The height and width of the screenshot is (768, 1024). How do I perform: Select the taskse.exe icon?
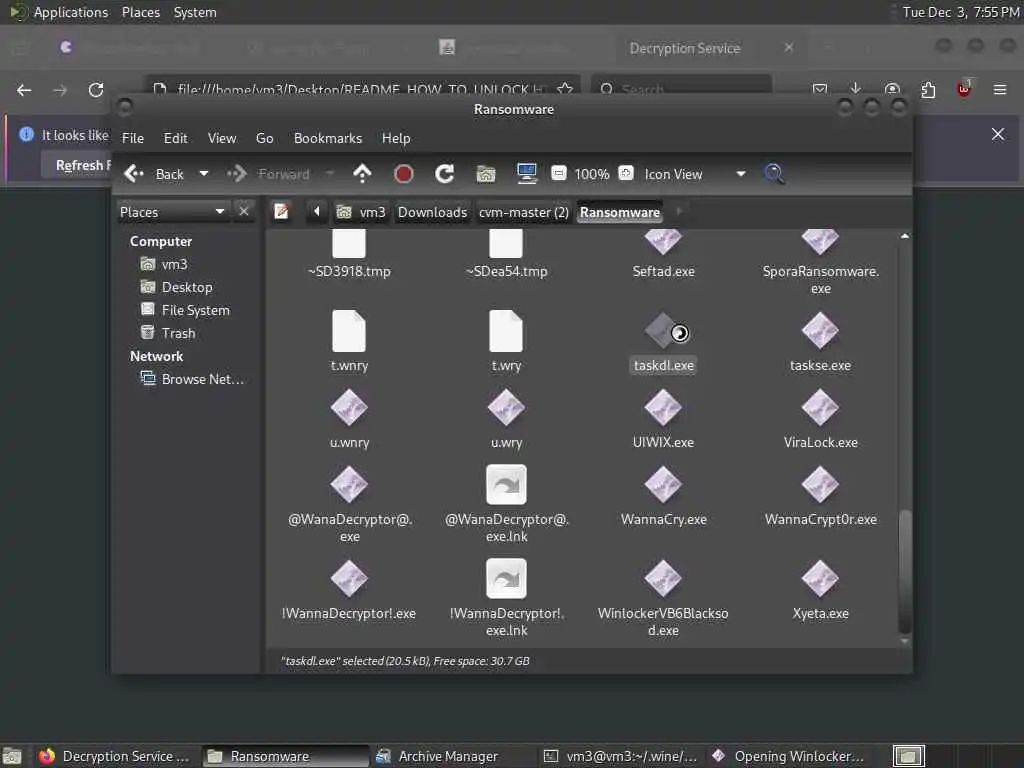coord(820,330)
